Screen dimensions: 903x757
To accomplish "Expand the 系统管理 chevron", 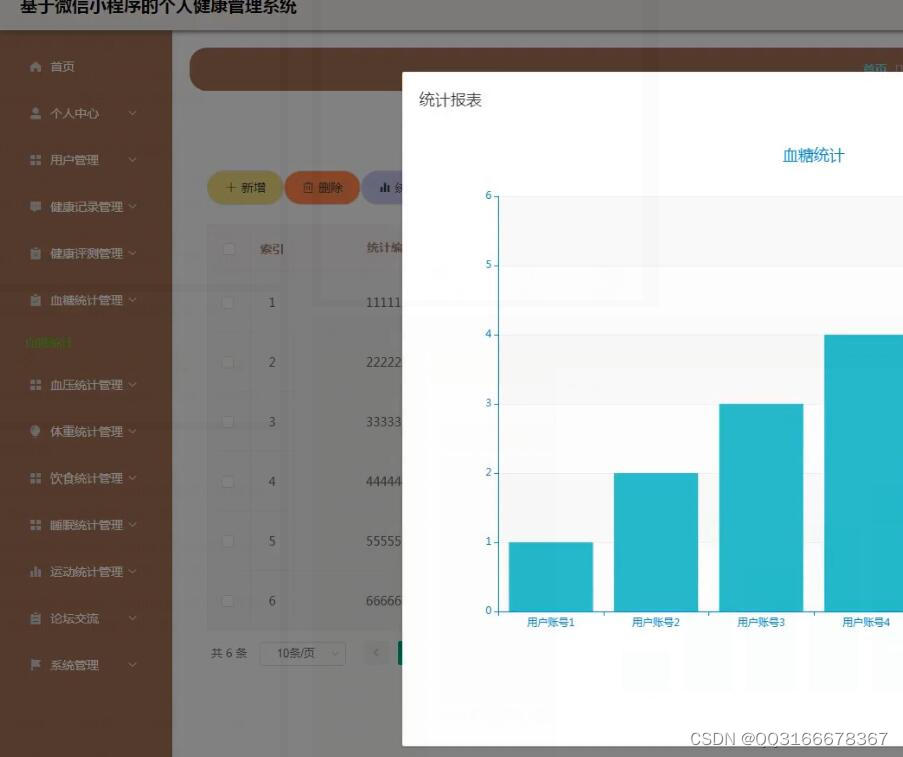I will [132, 664].
